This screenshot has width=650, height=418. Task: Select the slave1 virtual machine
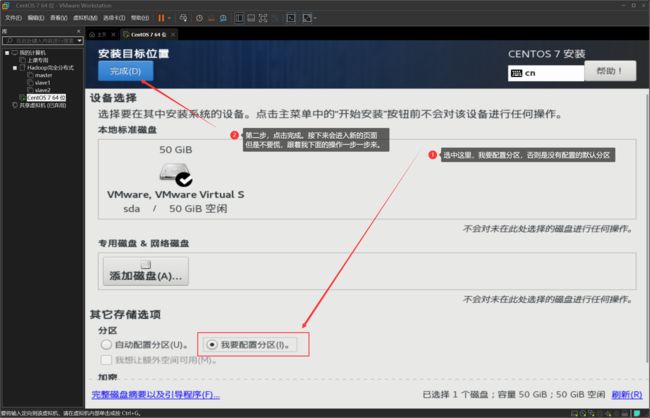(x=43, y=83)
